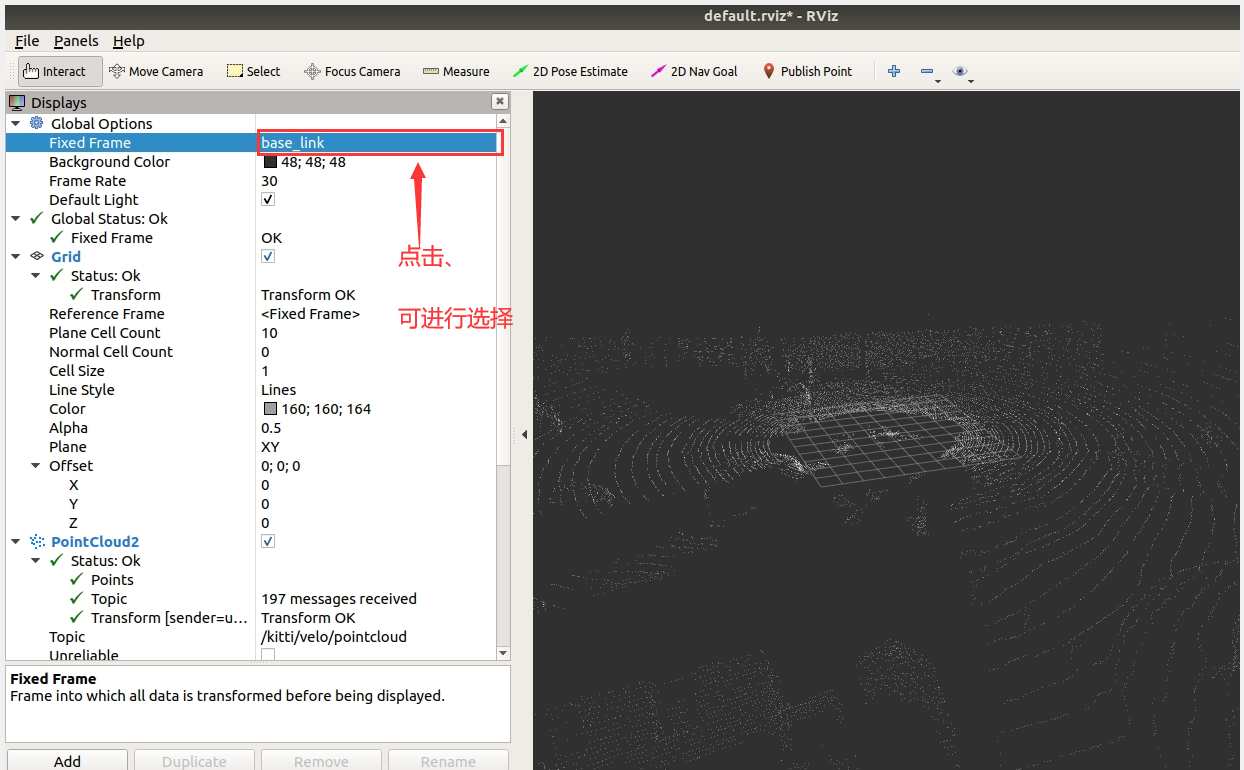Click the Remove button

click(x=321, y=760)
